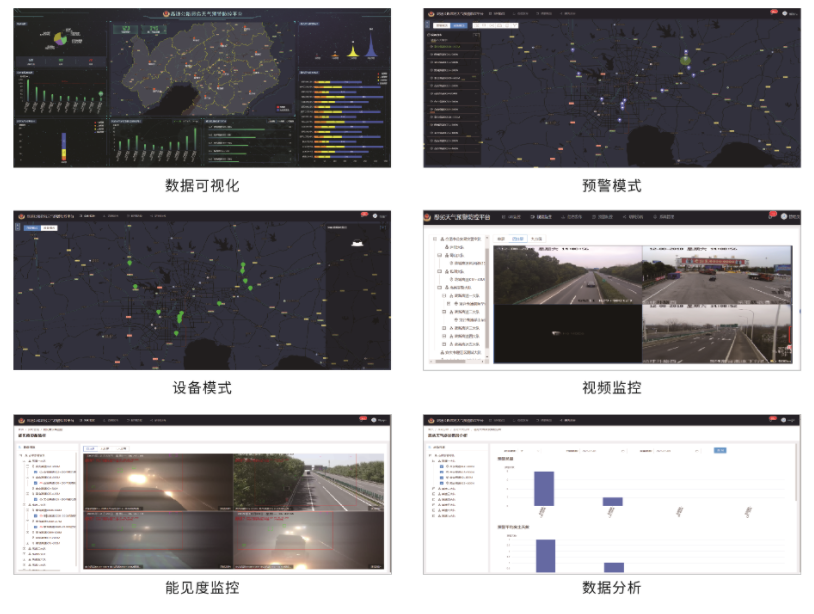The width and height of the screenshot is (814, 614).
Task: Click the blue query button in the data analysis panel
Action: [x=720, y=450]
